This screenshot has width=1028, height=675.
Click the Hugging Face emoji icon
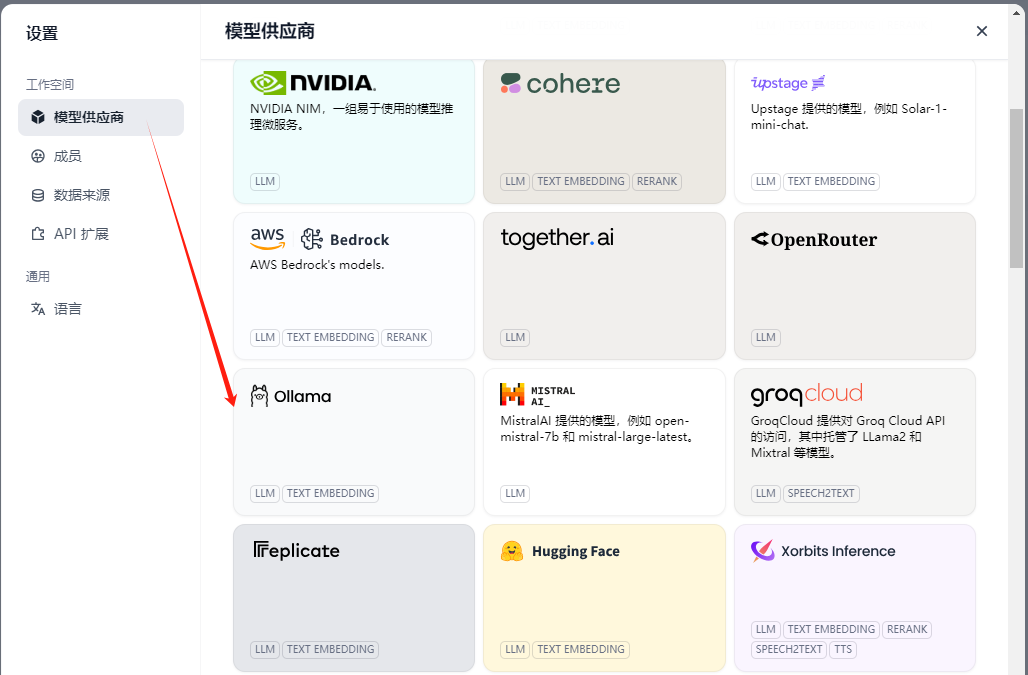pos(512,551)
